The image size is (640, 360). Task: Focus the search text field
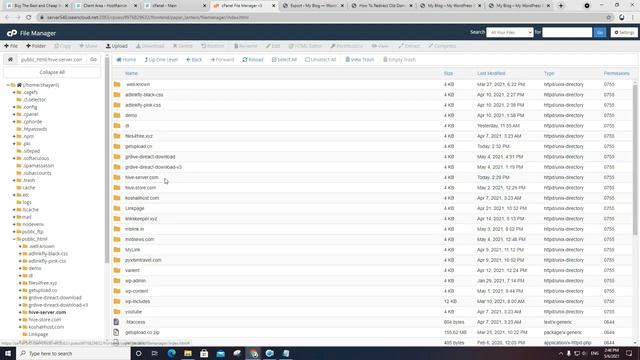[567, 33]
